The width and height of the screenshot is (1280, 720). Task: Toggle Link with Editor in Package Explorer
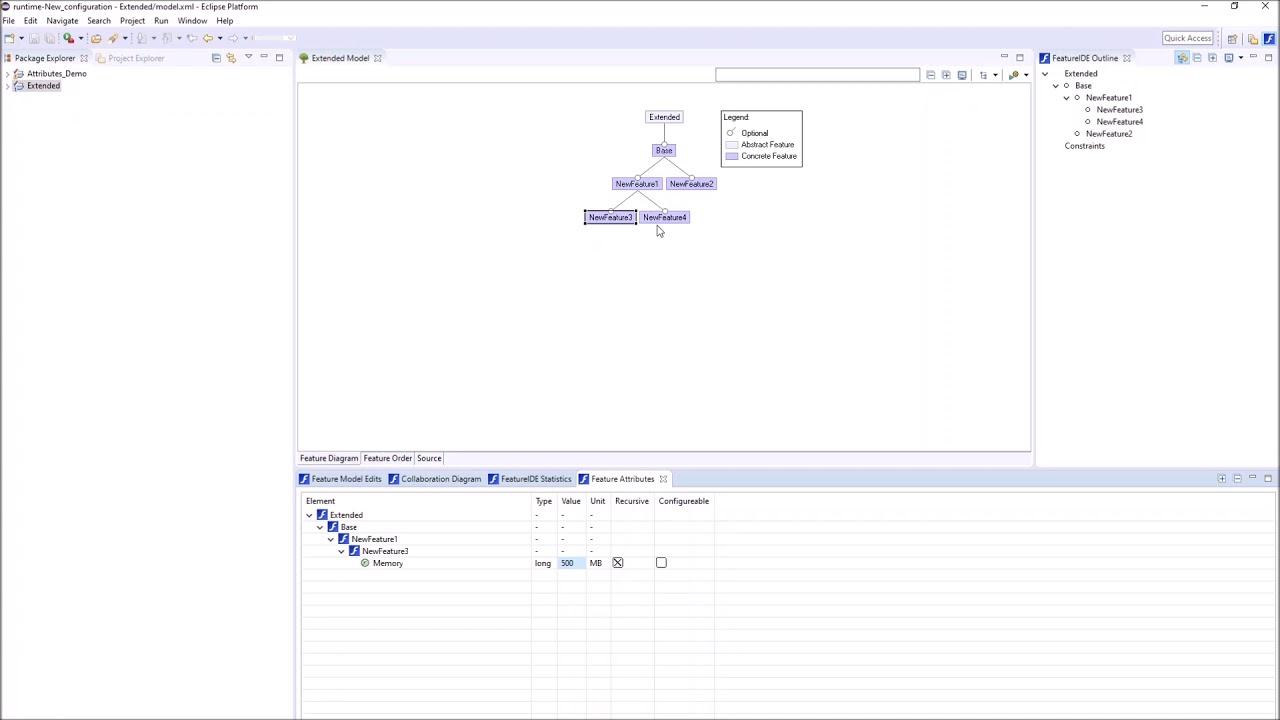click(231, 58)
